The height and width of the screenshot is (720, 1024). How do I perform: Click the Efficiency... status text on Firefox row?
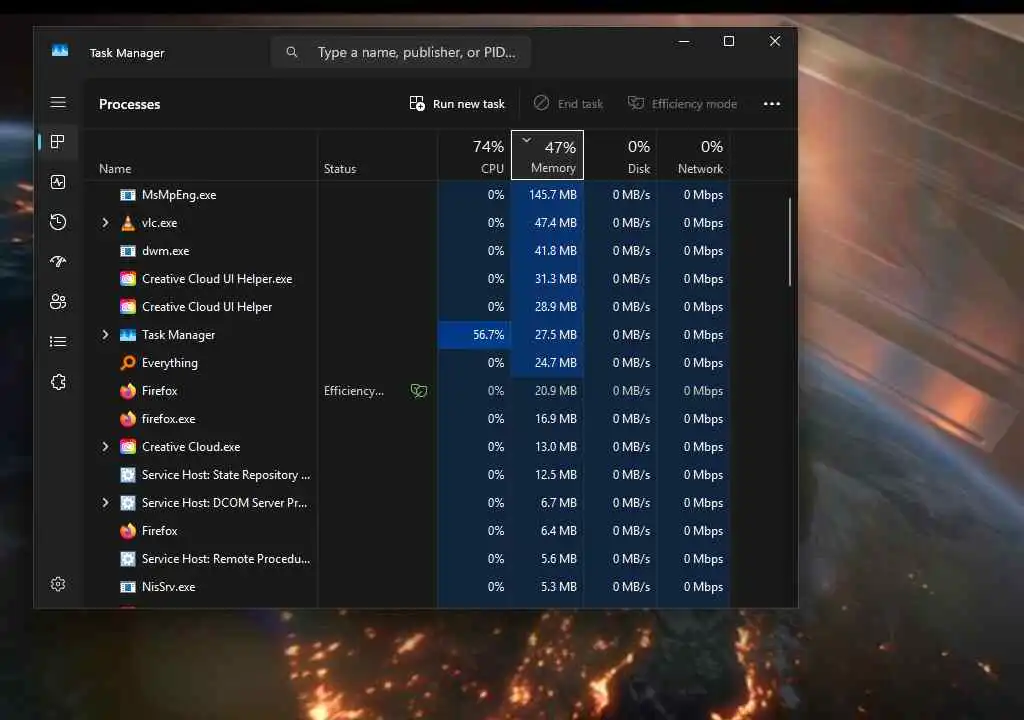click(x=354, y=391)
